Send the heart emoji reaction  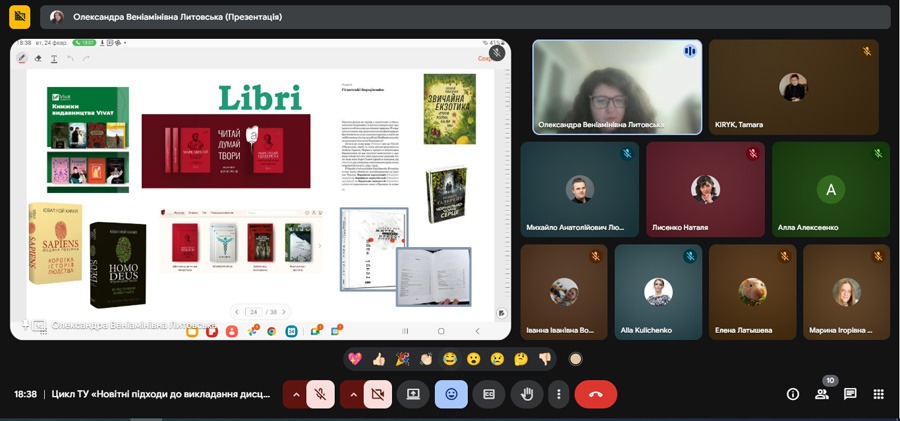pos(354,359)
